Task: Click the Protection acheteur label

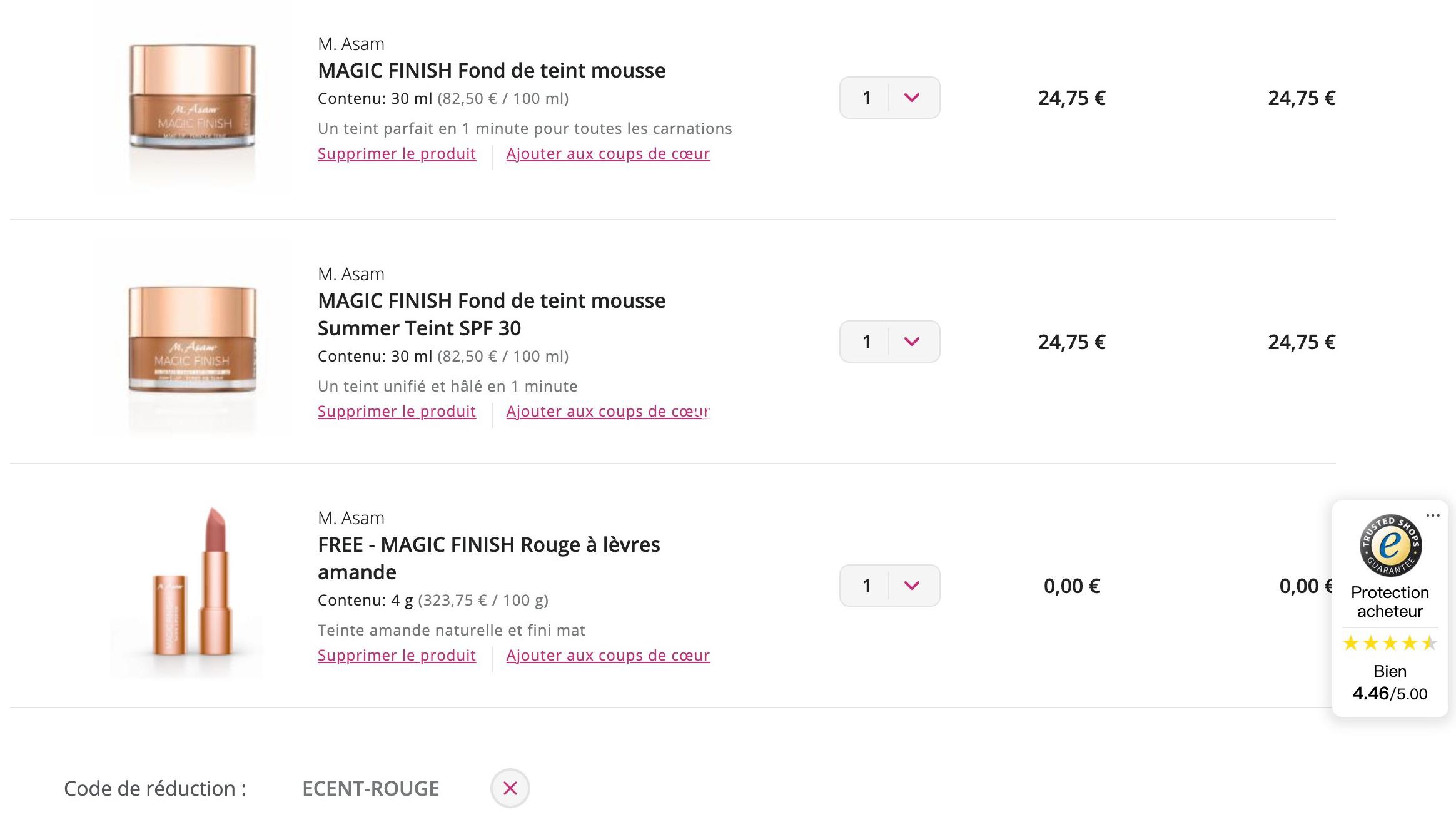Action: click(1390, 602)
